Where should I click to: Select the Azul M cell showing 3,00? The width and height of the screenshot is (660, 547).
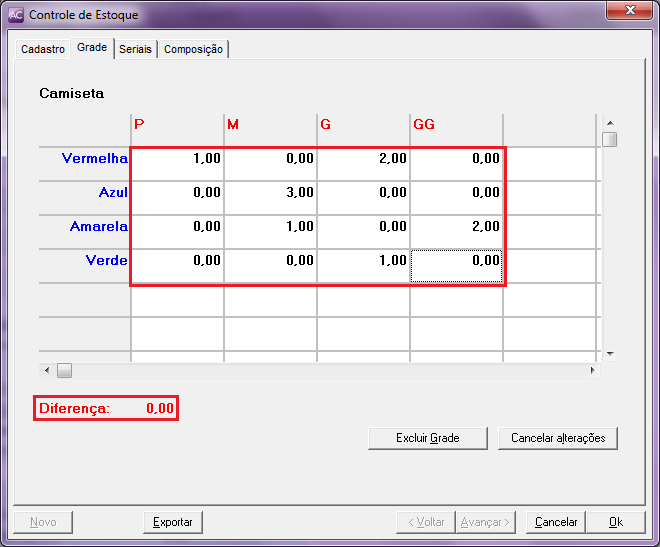pyautogui.click(x=270, y=192)
